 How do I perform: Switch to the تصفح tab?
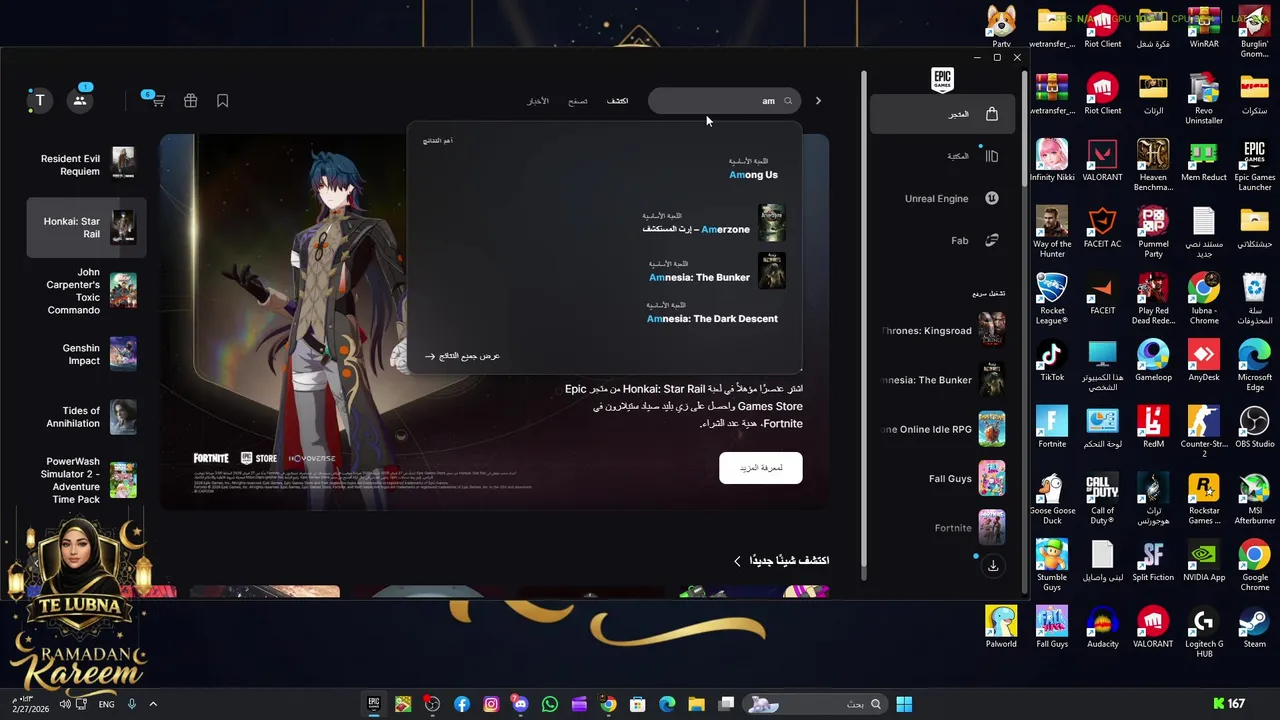click(578, 101)
